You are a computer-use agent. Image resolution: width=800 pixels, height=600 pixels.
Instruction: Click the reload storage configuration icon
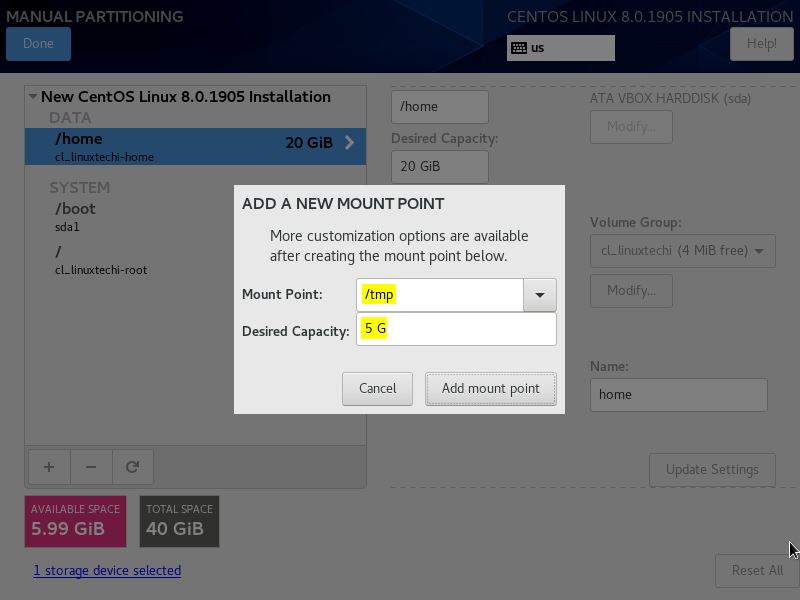coord(133,467)
